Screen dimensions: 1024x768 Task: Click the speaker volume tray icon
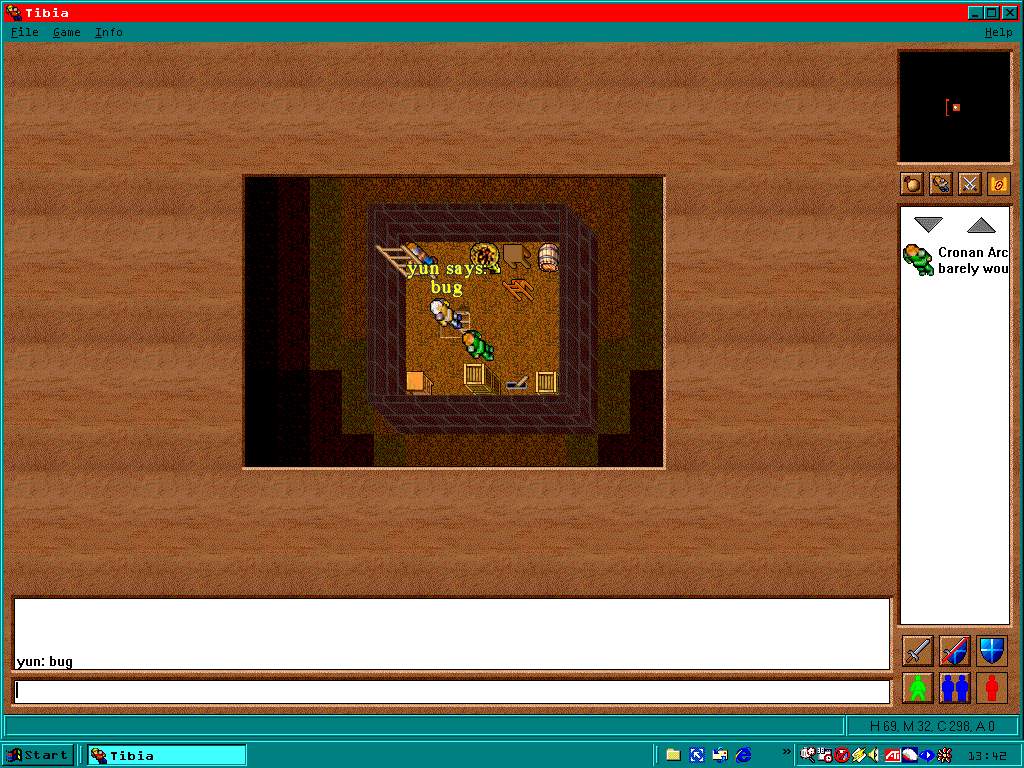874,756
